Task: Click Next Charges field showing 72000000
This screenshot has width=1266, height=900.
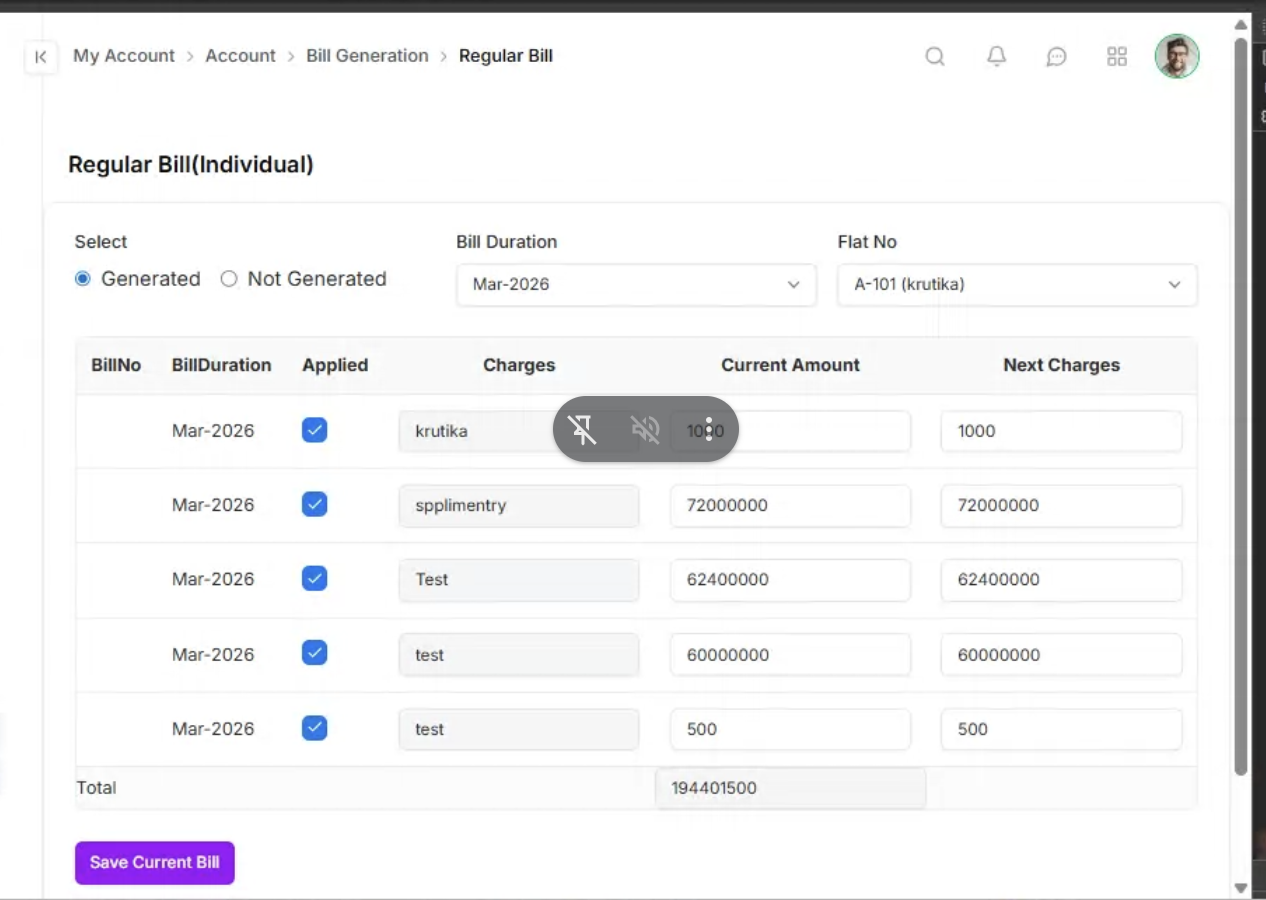Action: pyautogui.click(x=1061, y=505)
